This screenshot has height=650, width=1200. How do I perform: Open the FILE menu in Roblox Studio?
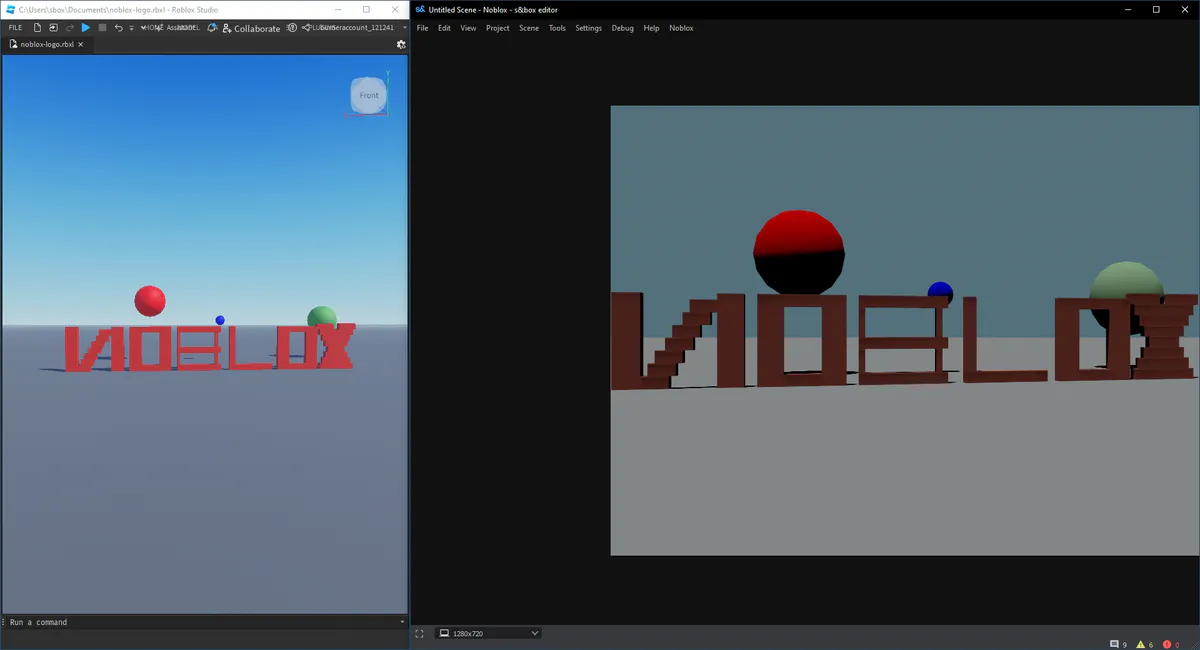click(x=15, y=28)
